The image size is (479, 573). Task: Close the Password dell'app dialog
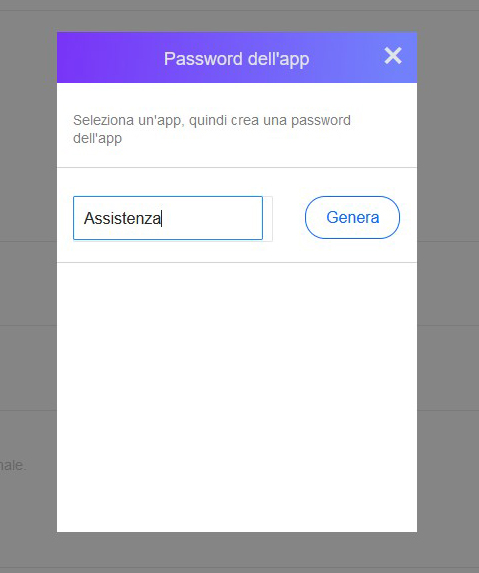(393, 56)
